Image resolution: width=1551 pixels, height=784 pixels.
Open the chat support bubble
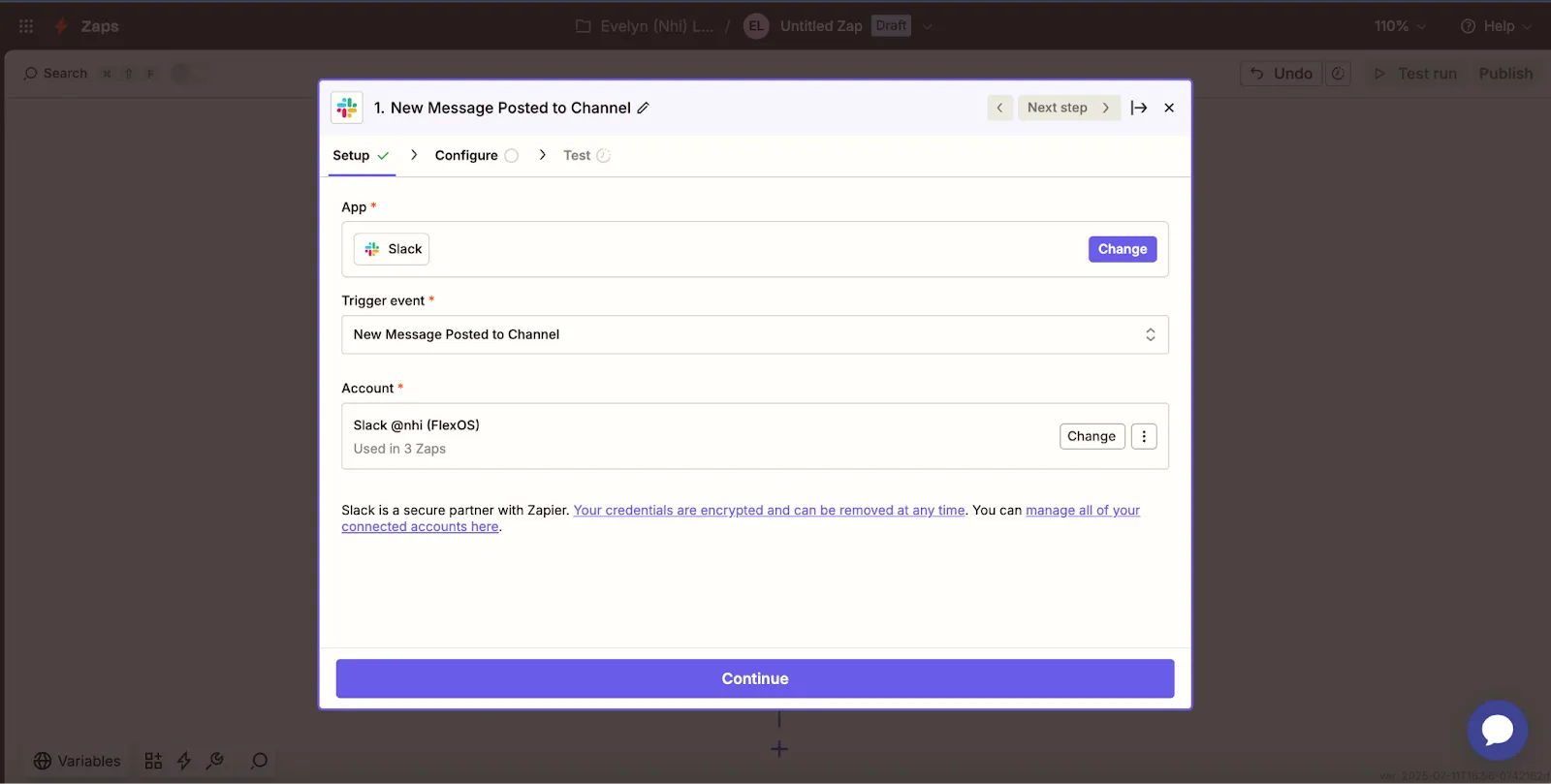point(1498,730)
